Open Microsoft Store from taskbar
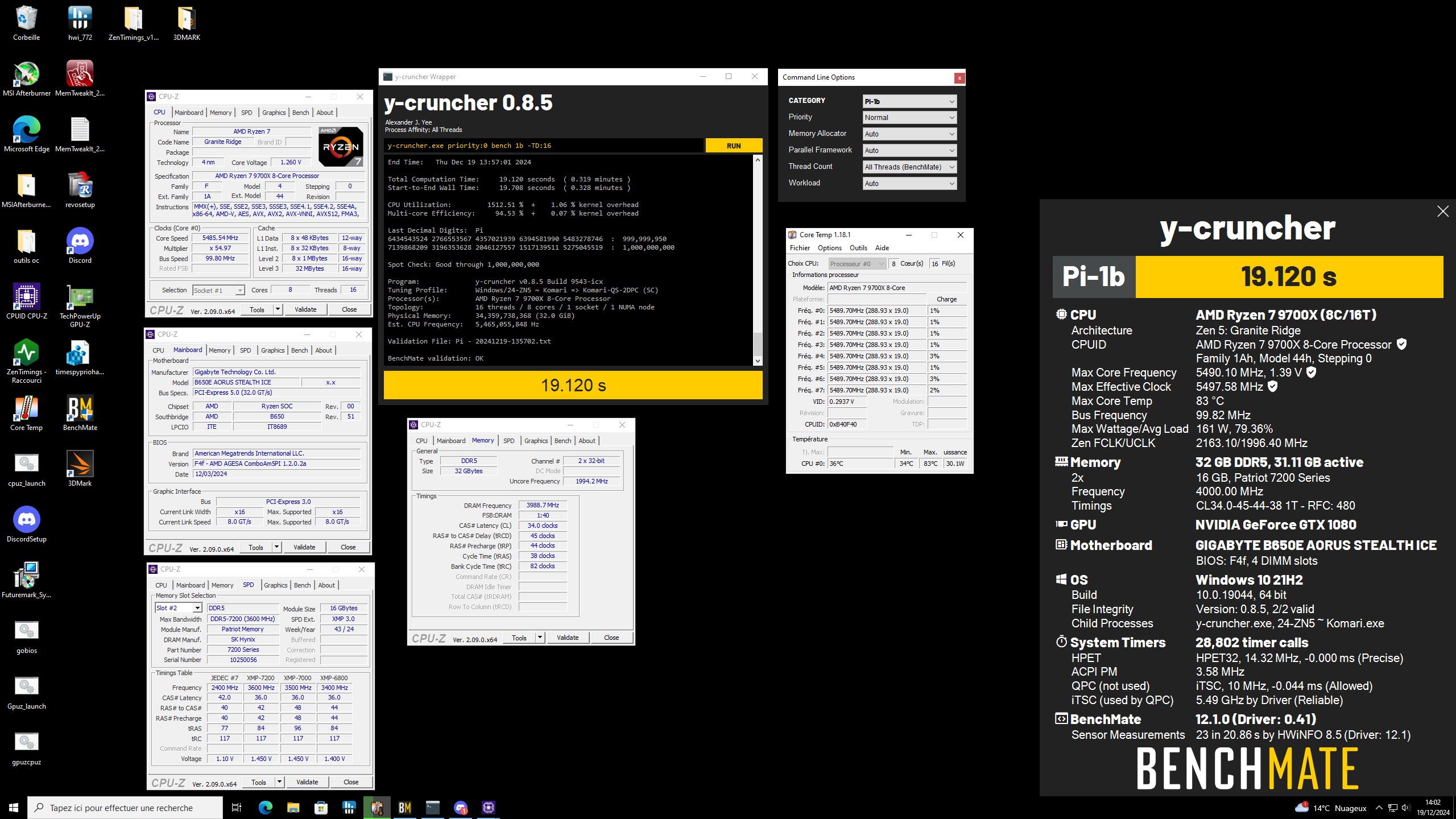The width and height of the screenshot is (1456, 819). pos(321,808)
